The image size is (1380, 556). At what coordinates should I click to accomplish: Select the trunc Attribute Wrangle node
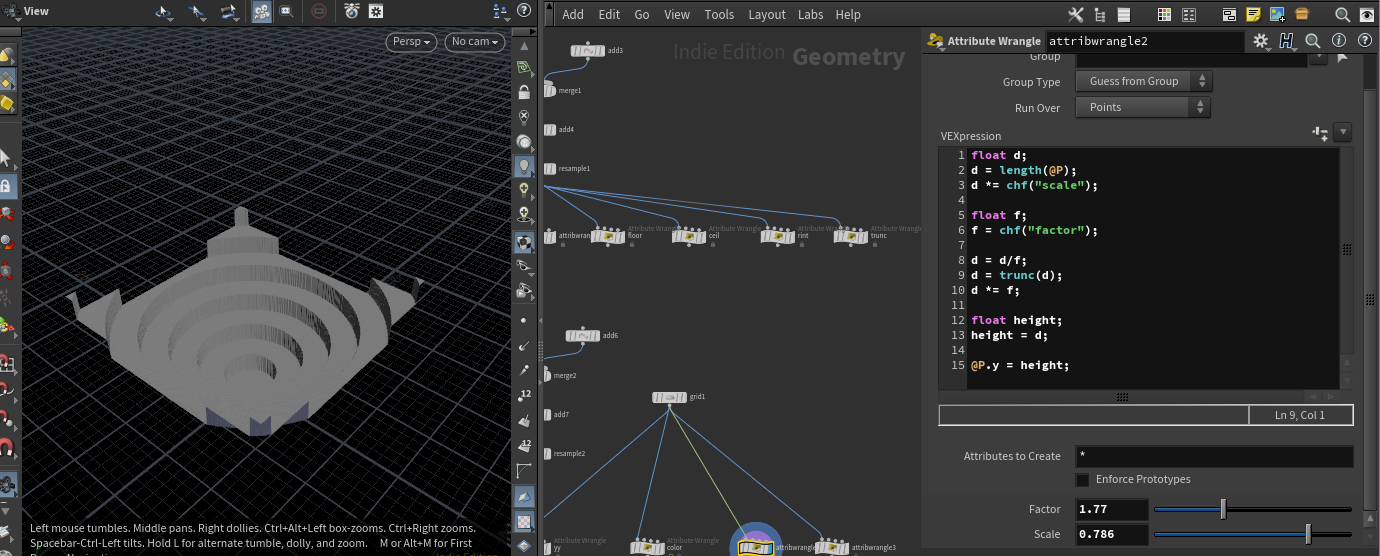[852, 236]
